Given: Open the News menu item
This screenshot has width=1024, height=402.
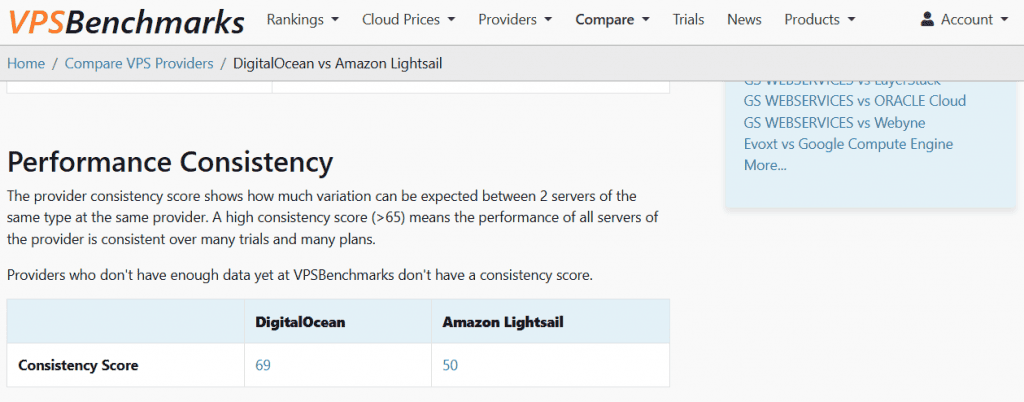Looking at the screenshot, I should point(744,19).
